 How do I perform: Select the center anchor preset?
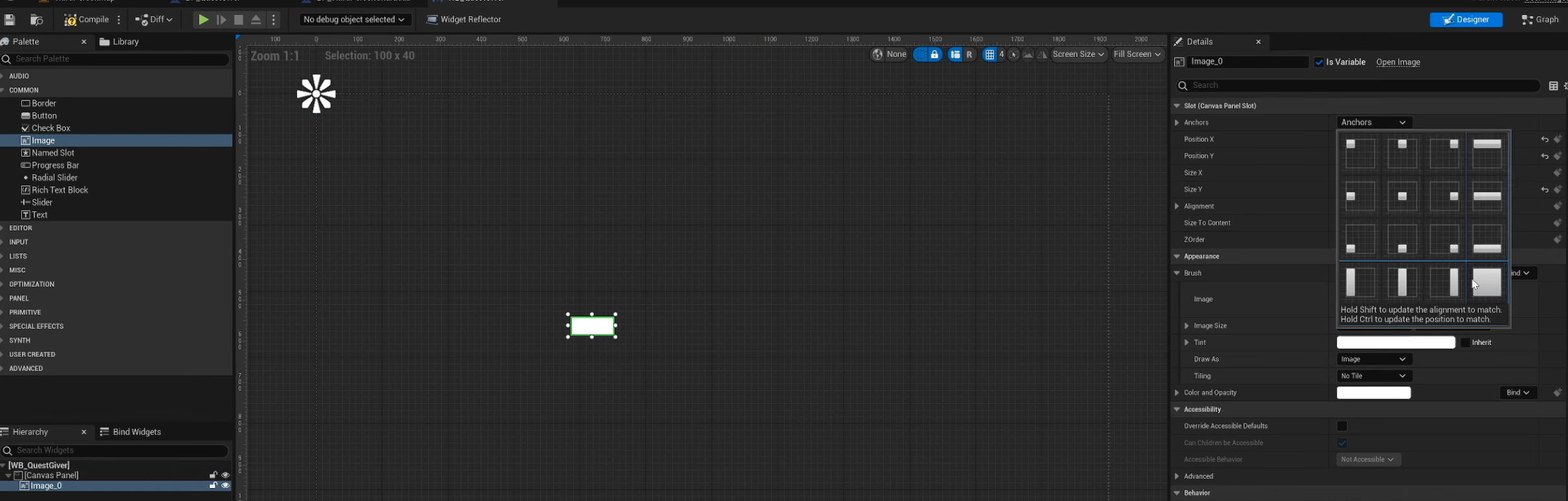tap(1402, 196)
